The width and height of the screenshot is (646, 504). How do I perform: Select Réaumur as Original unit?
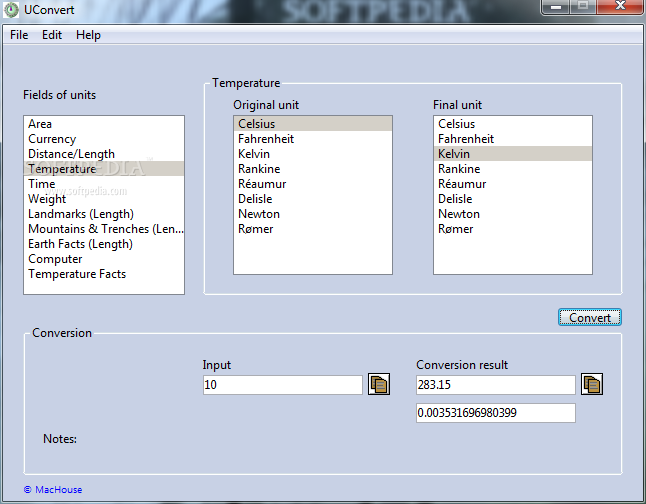313,184
